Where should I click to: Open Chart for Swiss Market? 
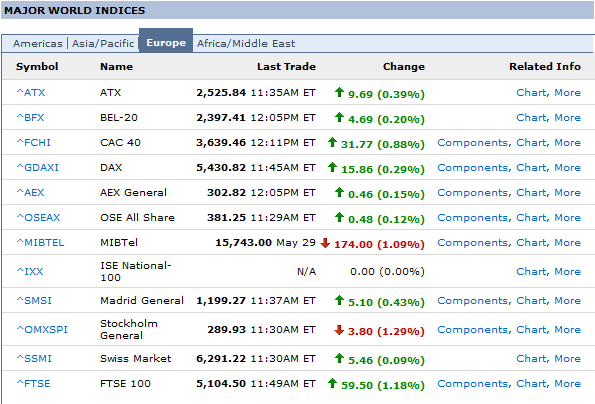pyautogui.click(x=531, y=359)
